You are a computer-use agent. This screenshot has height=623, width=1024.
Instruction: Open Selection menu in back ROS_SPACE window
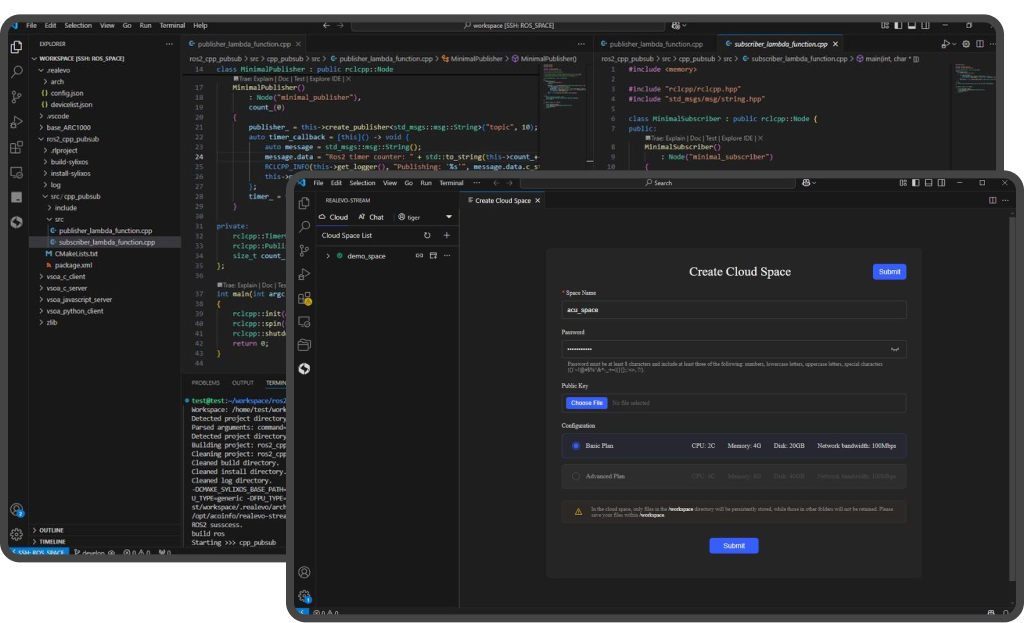click(78, 25)
